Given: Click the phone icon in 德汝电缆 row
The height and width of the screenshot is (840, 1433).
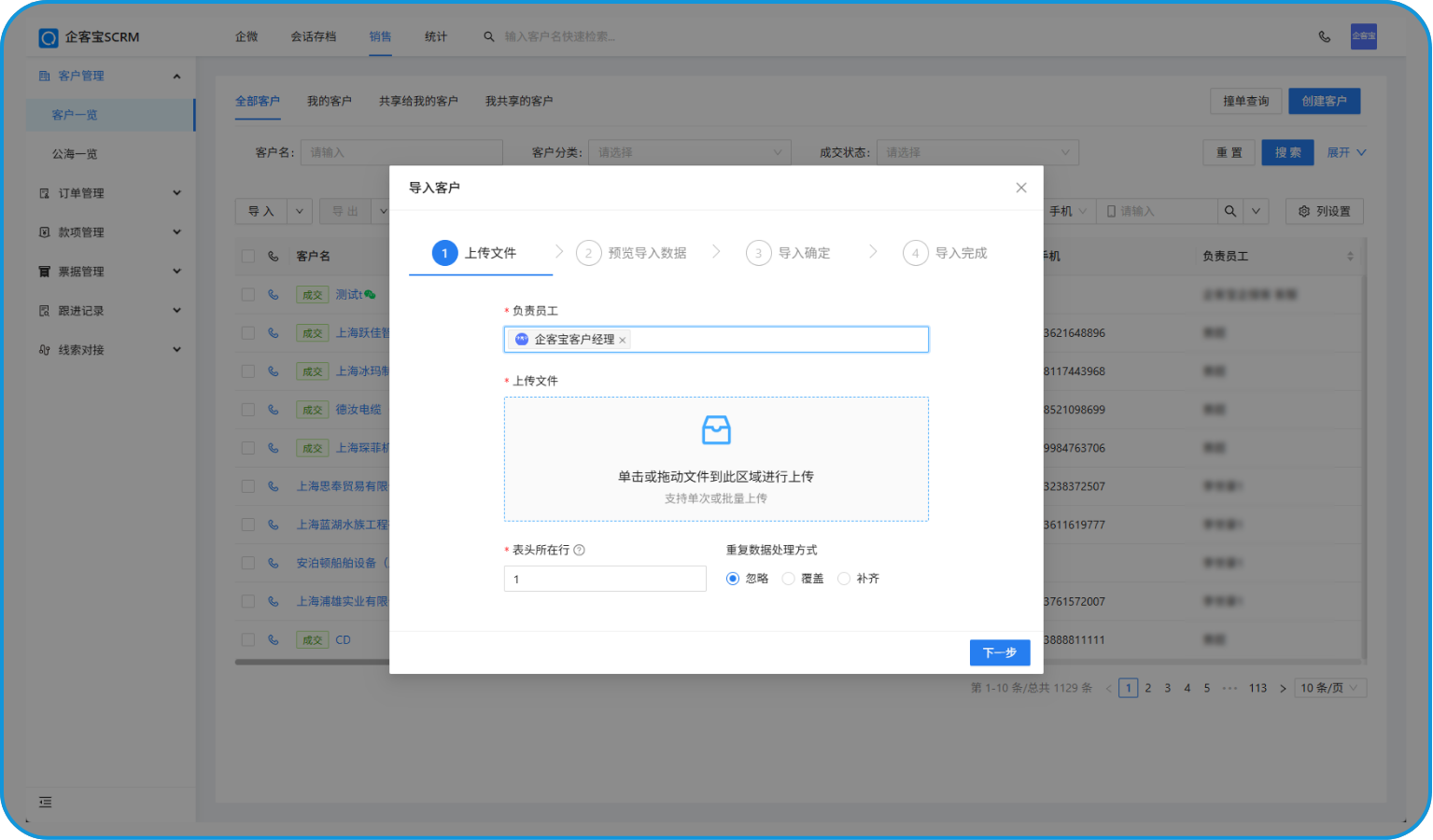Looking at the screenshot, I should pyautogui.click(x=274, y=410).
